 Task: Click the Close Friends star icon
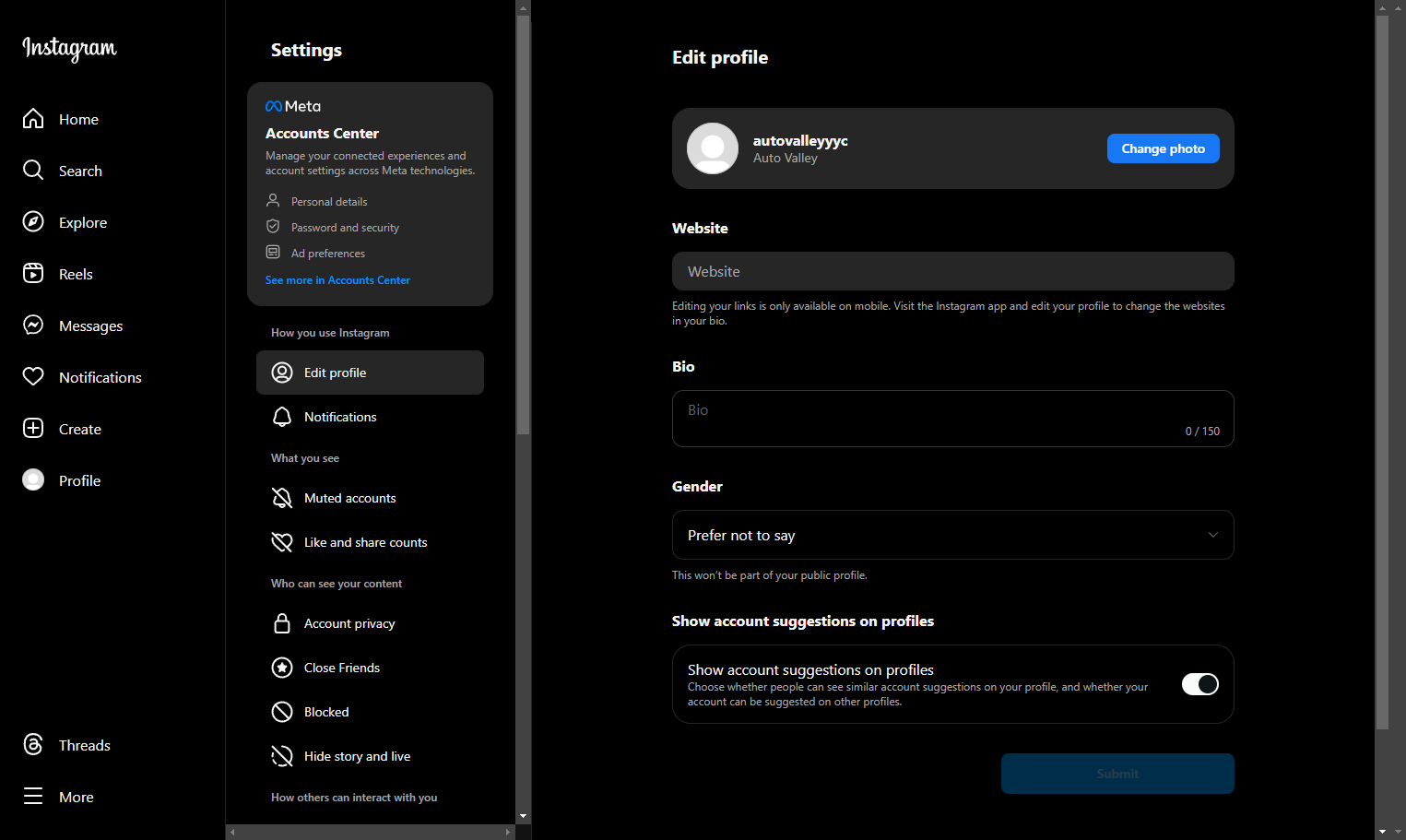click(x=282, y=668)
